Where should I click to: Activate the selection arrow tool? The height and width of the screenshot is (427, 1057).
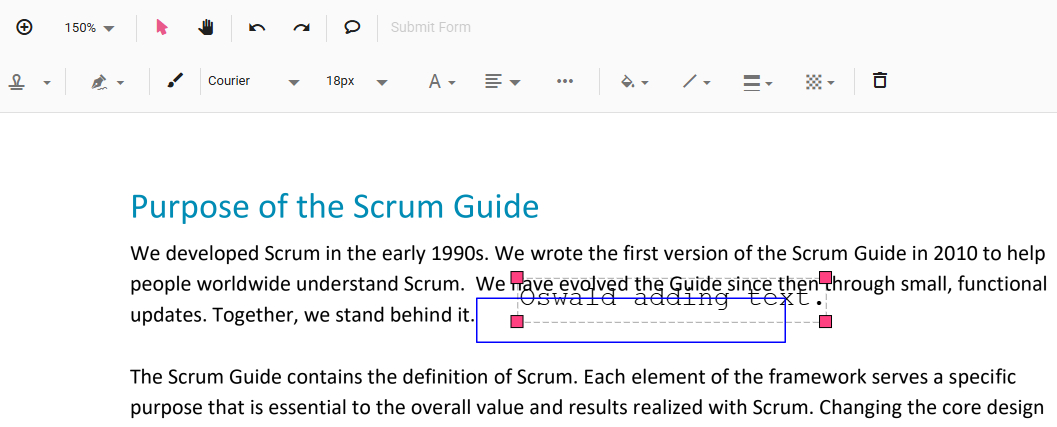coord(162,27)
